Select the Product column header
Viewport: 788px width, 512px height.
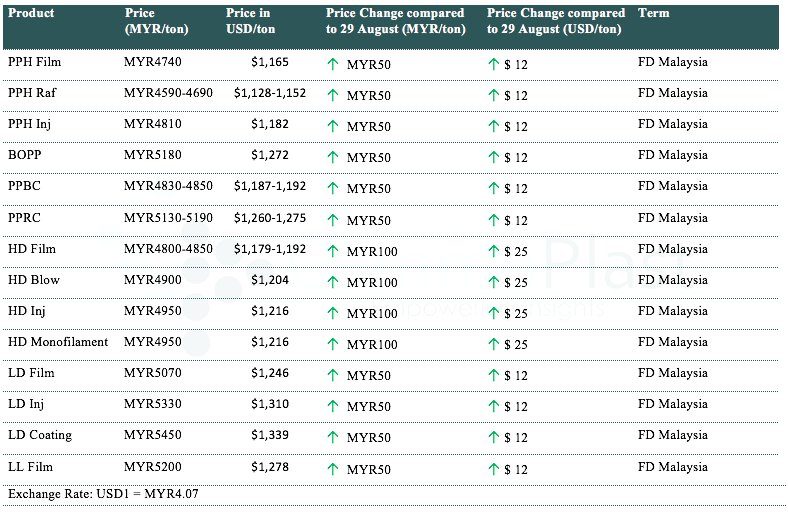coord(31,14)
